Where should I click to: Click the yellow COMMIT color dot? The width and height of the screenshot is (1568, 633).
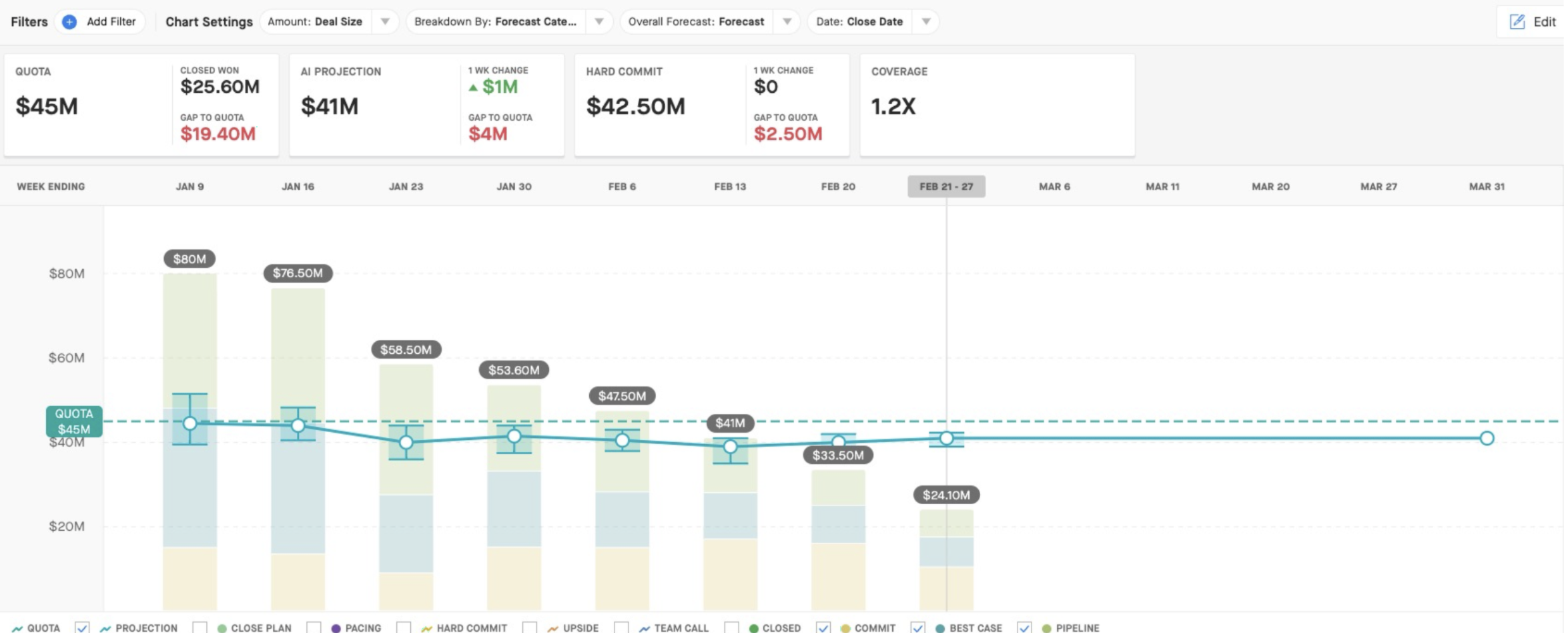click(845, 628)
